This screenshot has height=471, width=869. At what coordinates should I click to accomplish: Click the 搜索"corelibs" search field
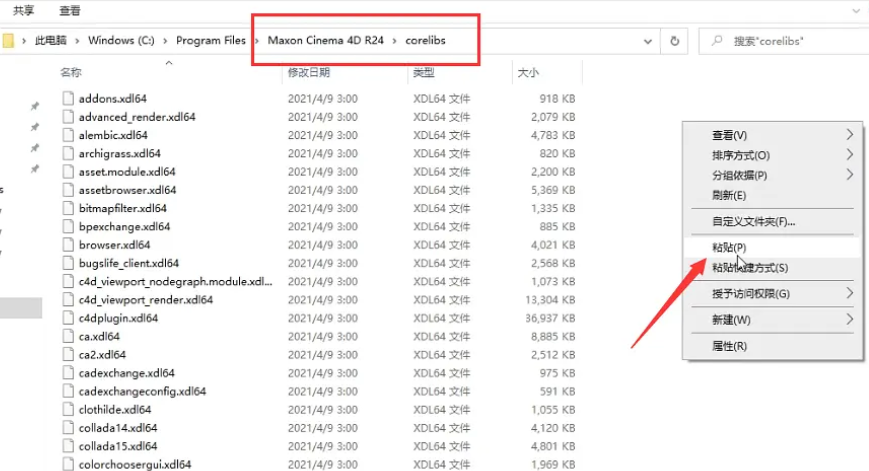click(x=784, y=41)
